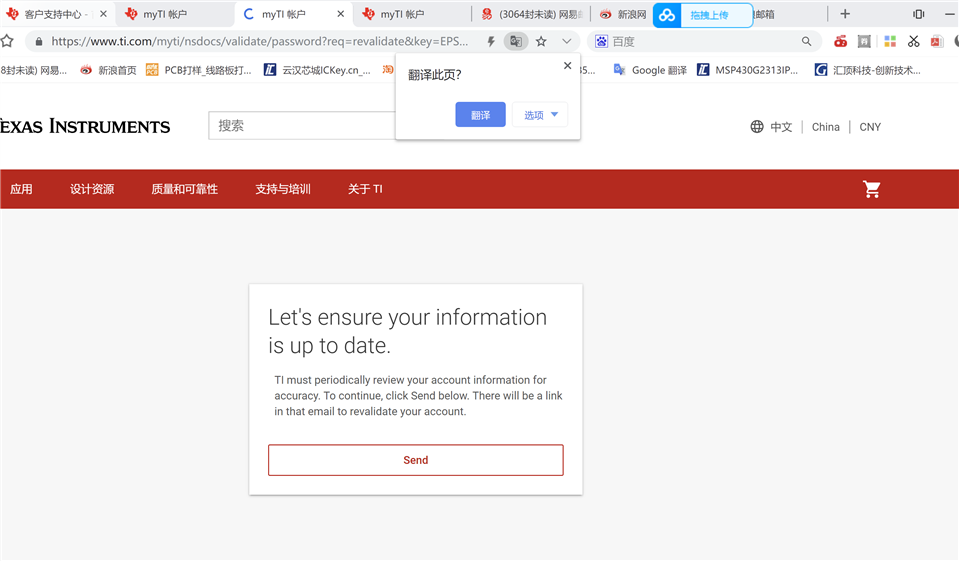Expand the address bar dropdown chevron
Image resolution: width=959 pixels, height=561 pixels.
(566, 42)
